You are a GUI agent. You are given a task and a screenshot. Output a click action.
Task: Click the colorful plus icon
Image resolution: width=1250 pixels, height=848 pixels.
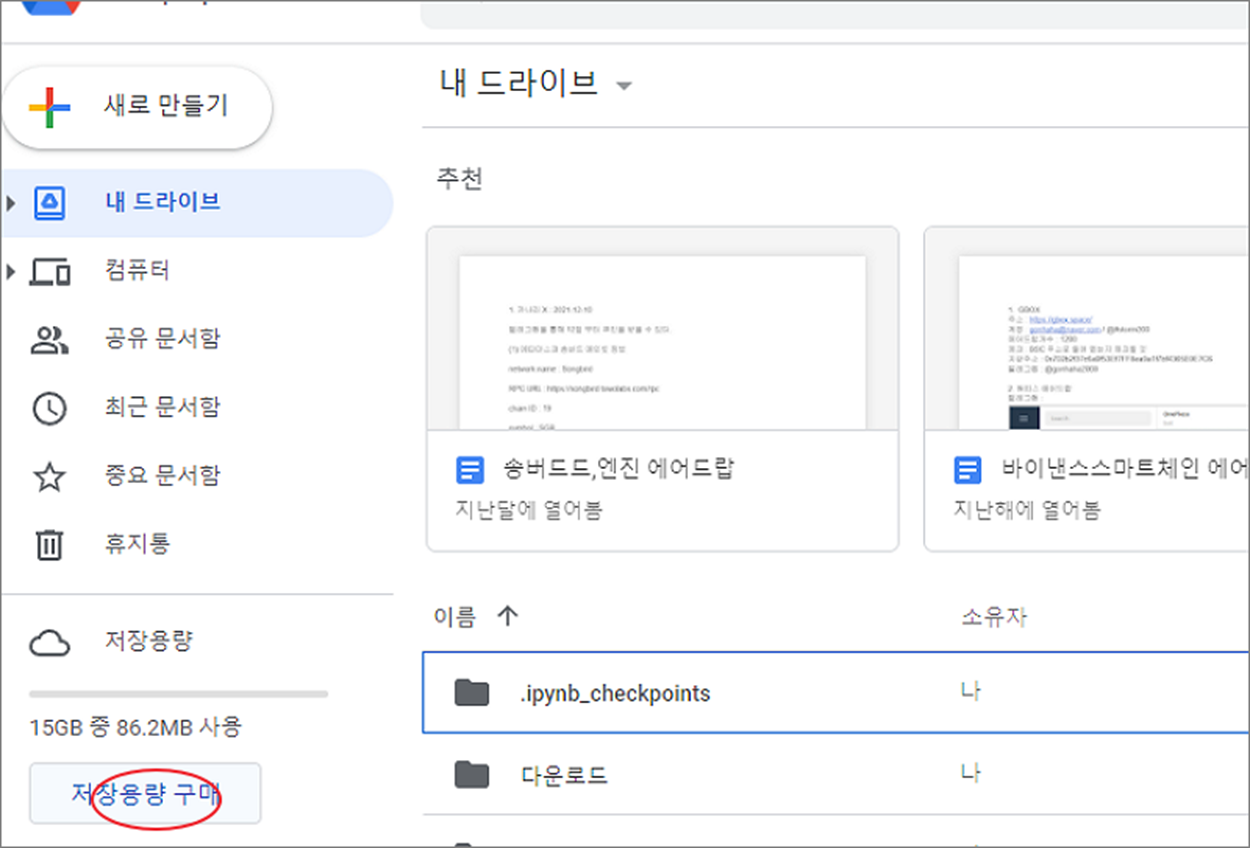pyautogui.click(x=49, y=107)
